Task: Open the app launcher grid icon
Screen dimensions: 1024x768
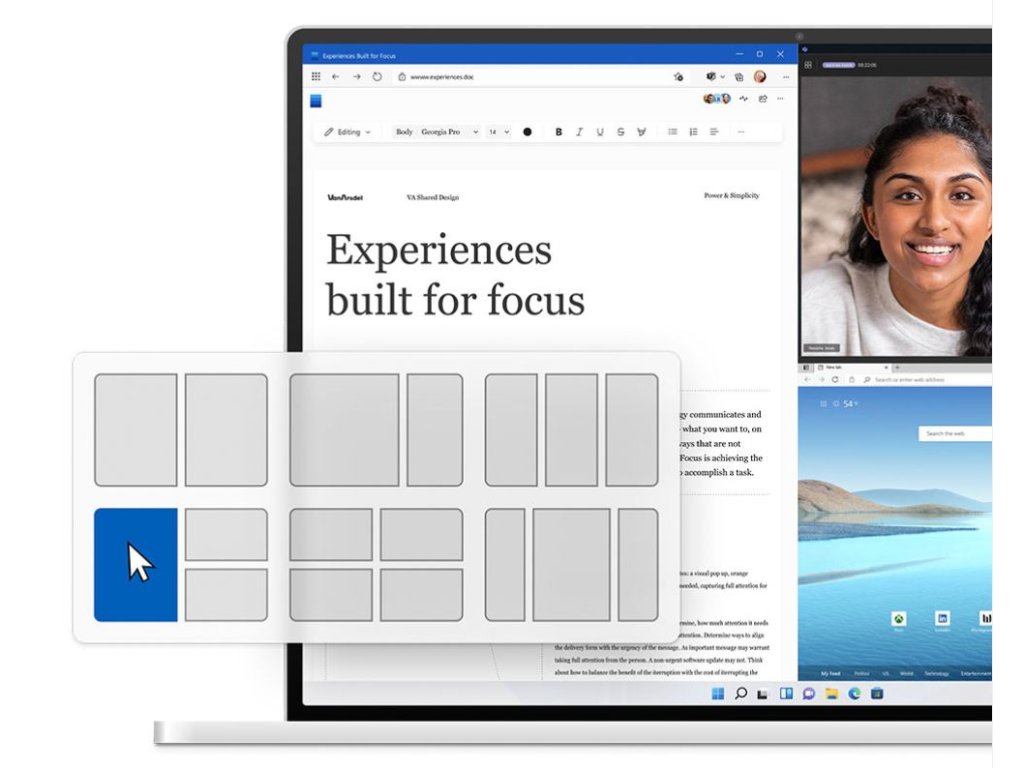Action: 316,76
